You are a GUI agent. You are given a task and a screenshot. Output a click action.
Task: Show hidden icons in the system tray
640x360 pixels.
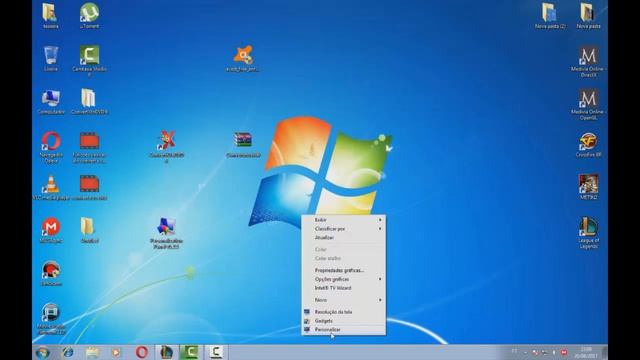pyautogui.click(x=525, y=352)
